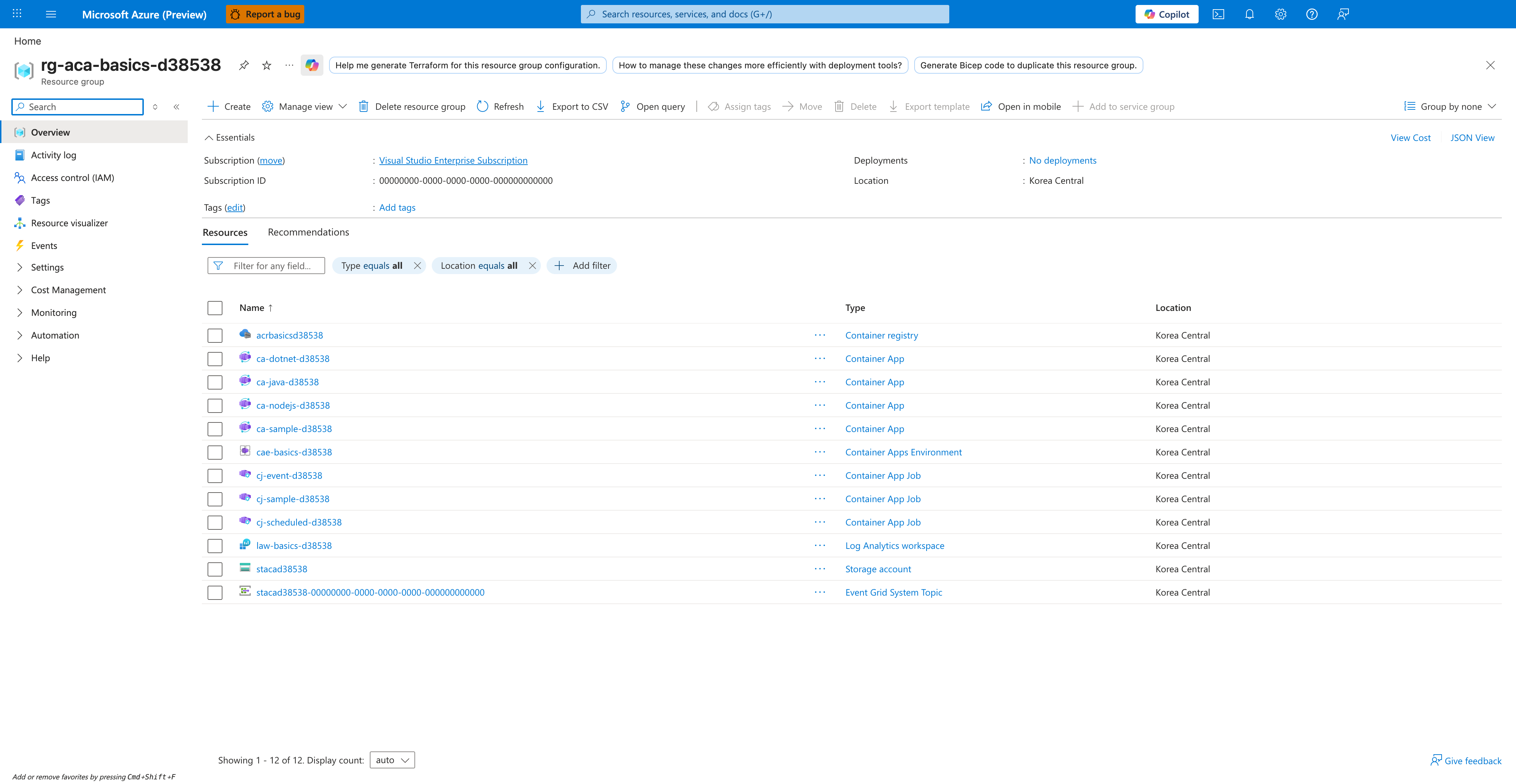Image resolution: width=1516 pixels, height=784 pixels.
Task: Click Add filter button
Action: point(582,265)
